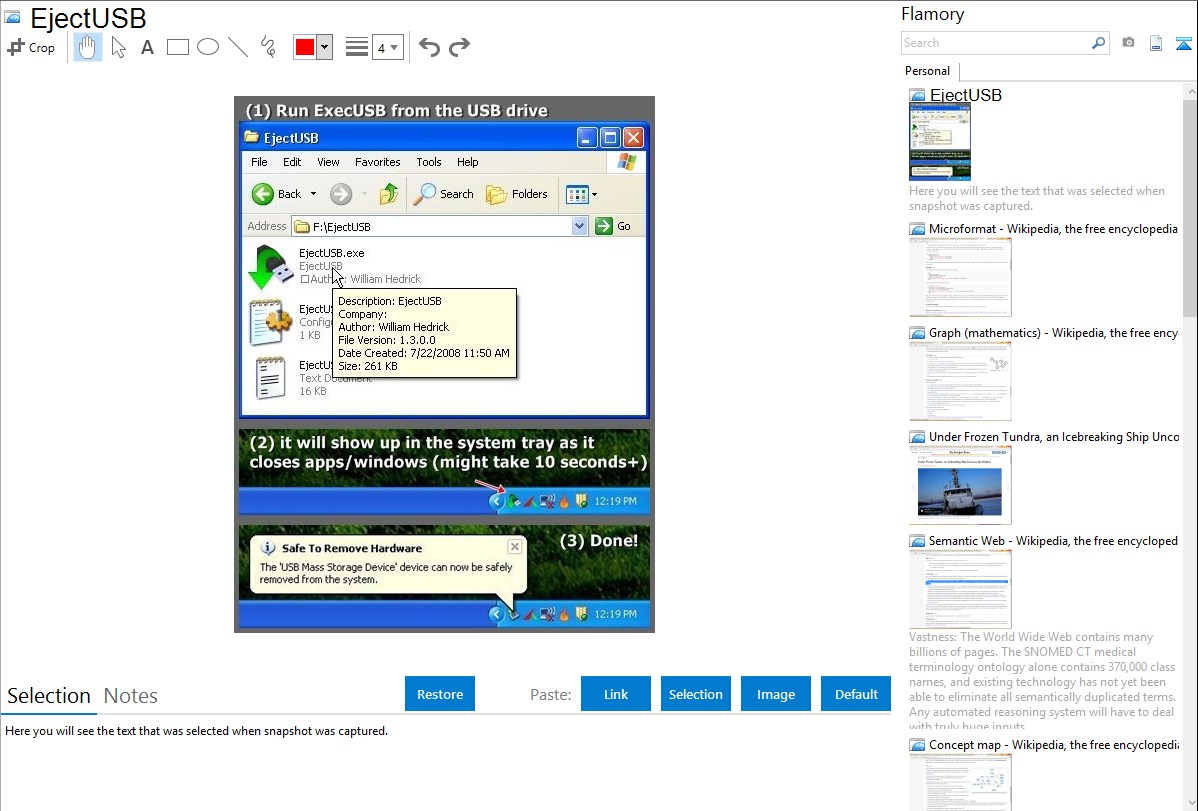Activate the hand pan tool
The height and width of the screenshot is (811, 1198).
click(87, 47)
